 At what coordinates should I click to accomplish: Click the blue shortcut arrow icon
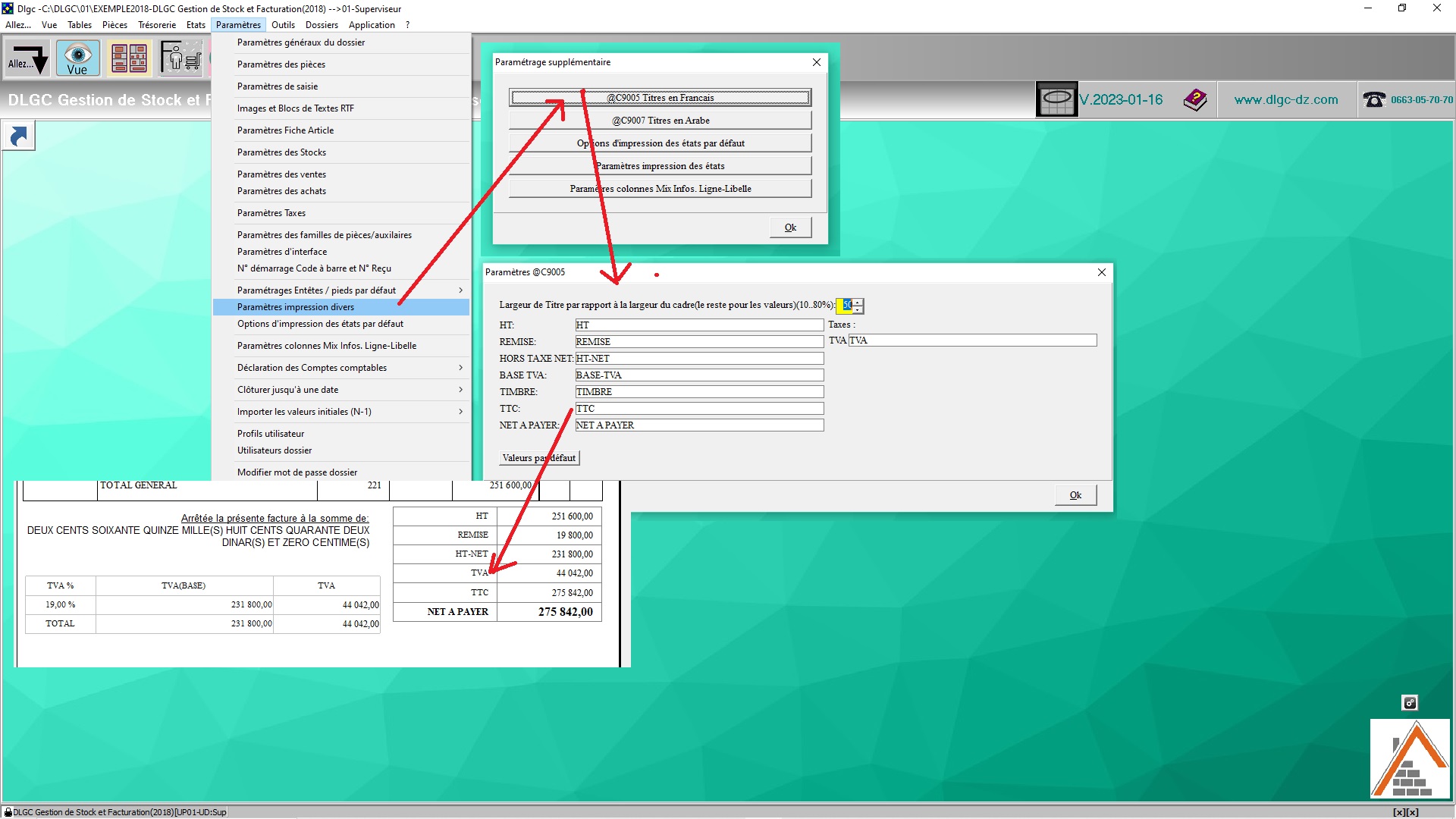[x=19, y=136]
